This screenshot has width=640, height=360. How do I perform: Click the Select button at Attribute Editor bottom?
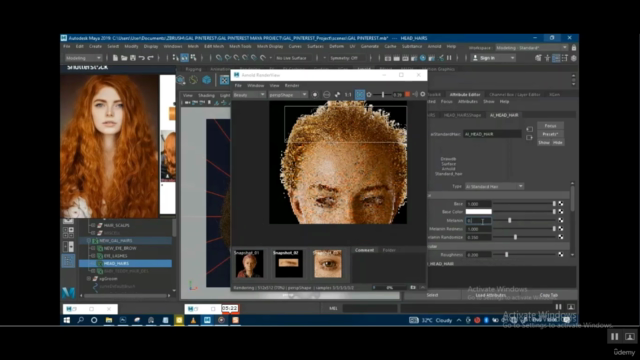[432, 295]
